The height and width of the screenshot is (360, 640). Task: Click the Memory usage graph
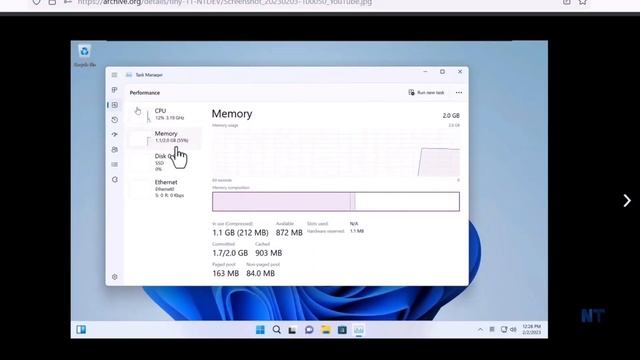pyautogui.click(x=336, y=153)
